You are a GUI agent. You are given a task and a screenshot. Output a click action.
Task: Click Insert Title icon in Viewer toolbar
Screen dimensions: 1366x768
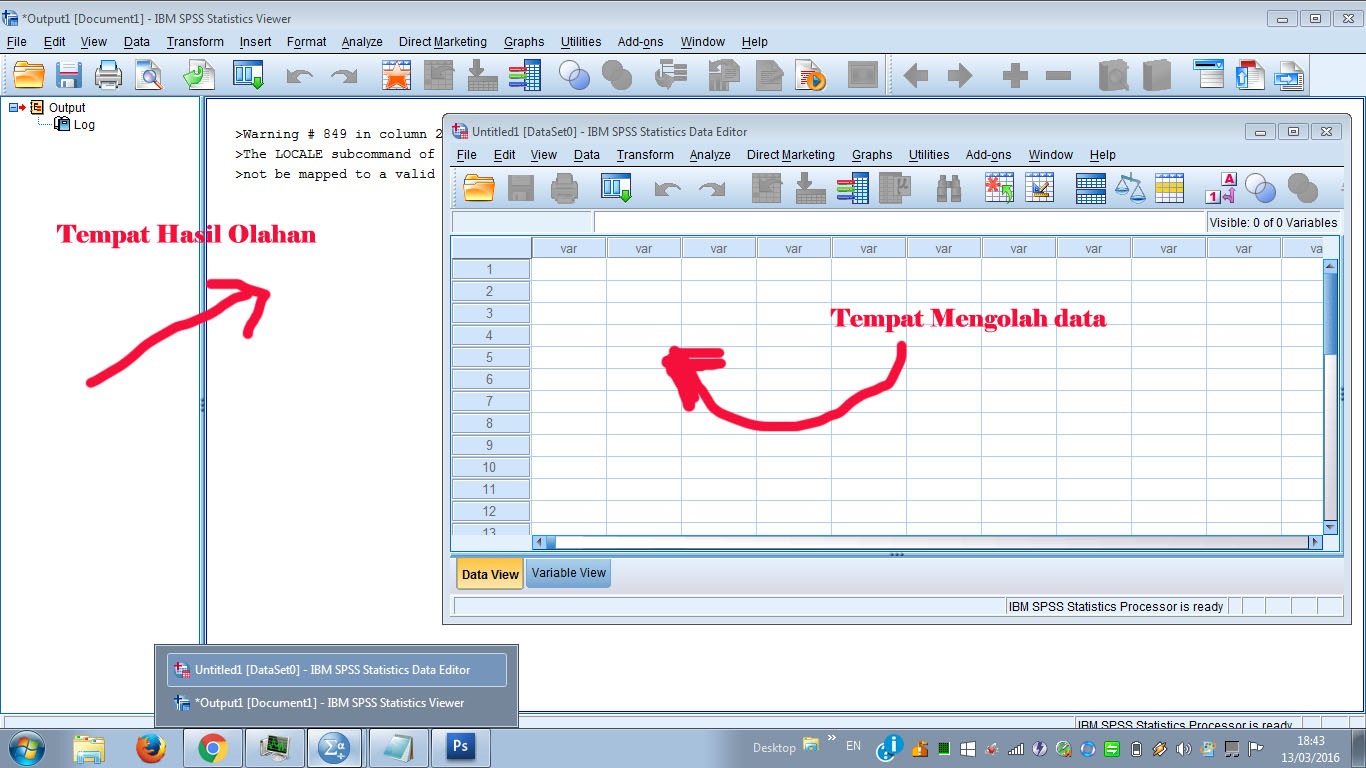click(1250, 76)
